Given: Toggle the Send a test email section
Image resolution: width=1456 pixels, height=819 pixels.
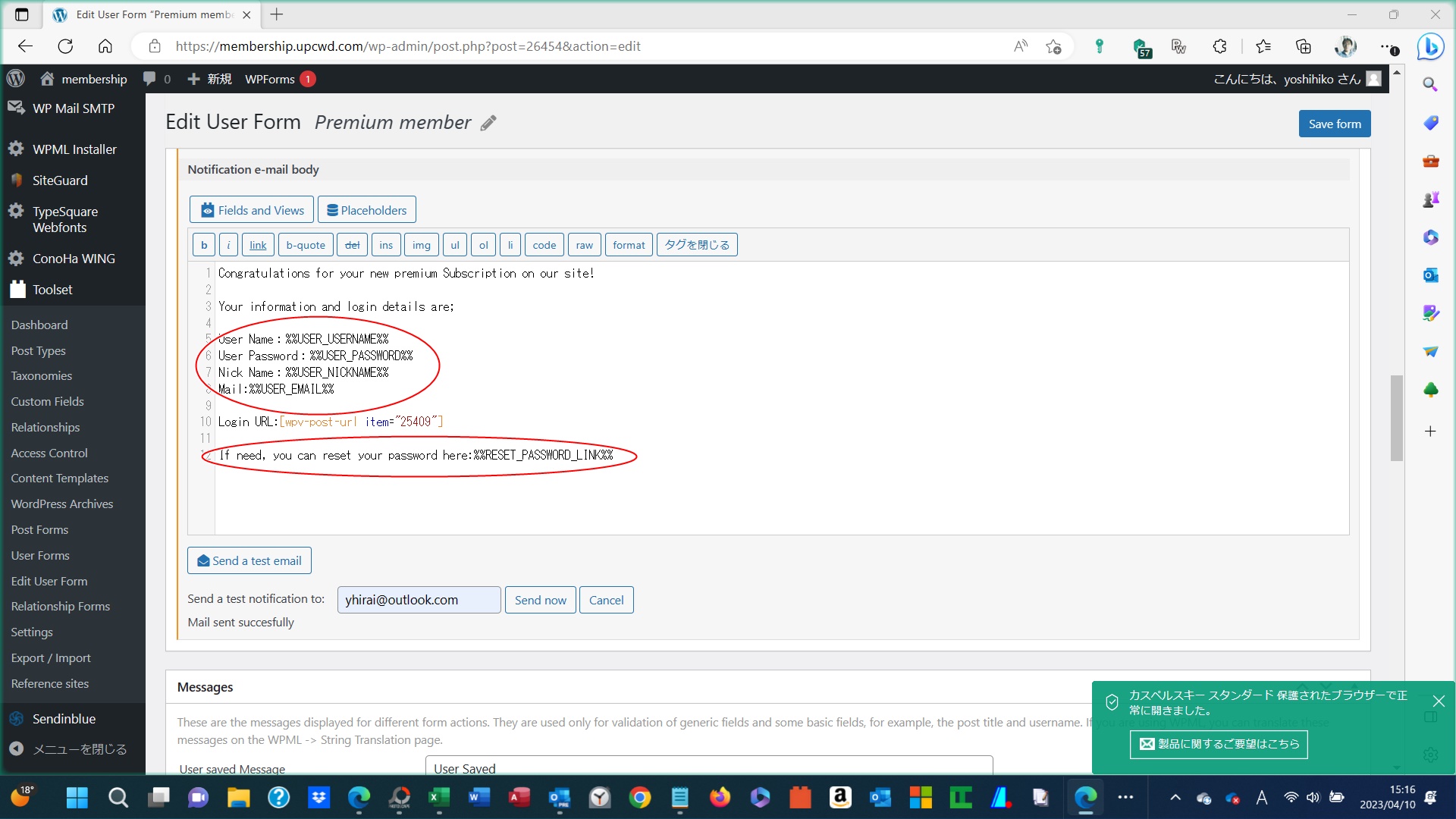Looking at the screenshot, I should tap(249, 560).
